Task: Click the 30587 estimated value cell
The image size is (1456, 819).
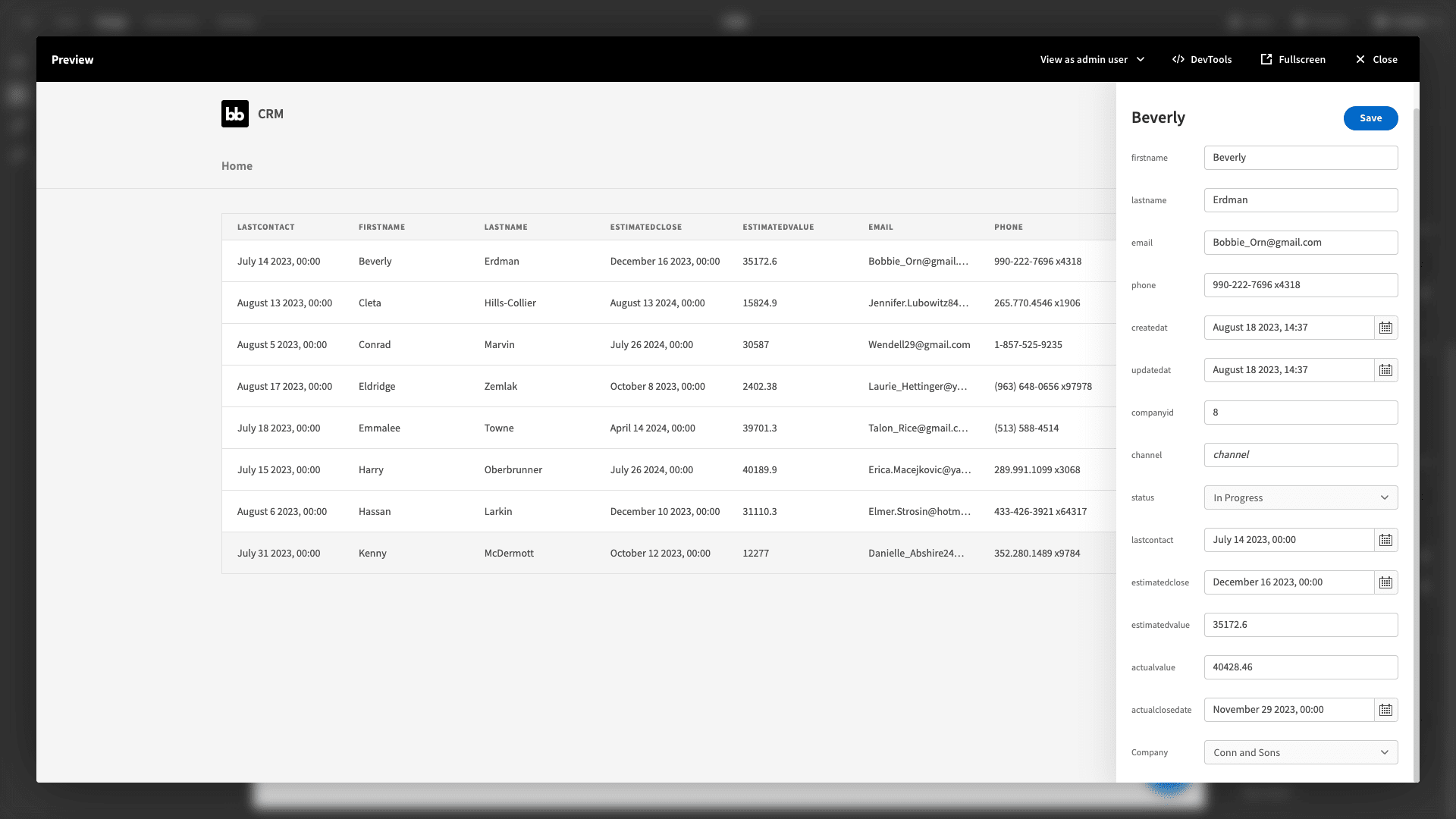Action: pyautogui.click(x=755, y=344)
